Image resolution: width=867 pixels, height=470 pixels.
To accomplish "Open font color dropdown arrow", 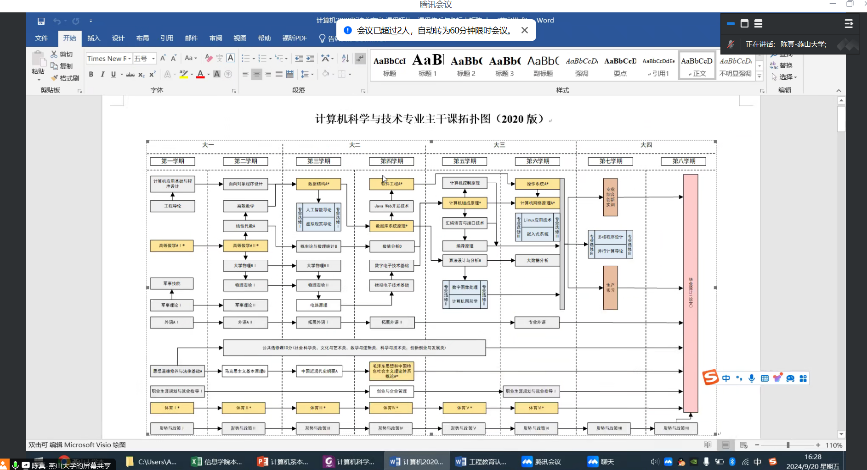I will click(208, 74).
